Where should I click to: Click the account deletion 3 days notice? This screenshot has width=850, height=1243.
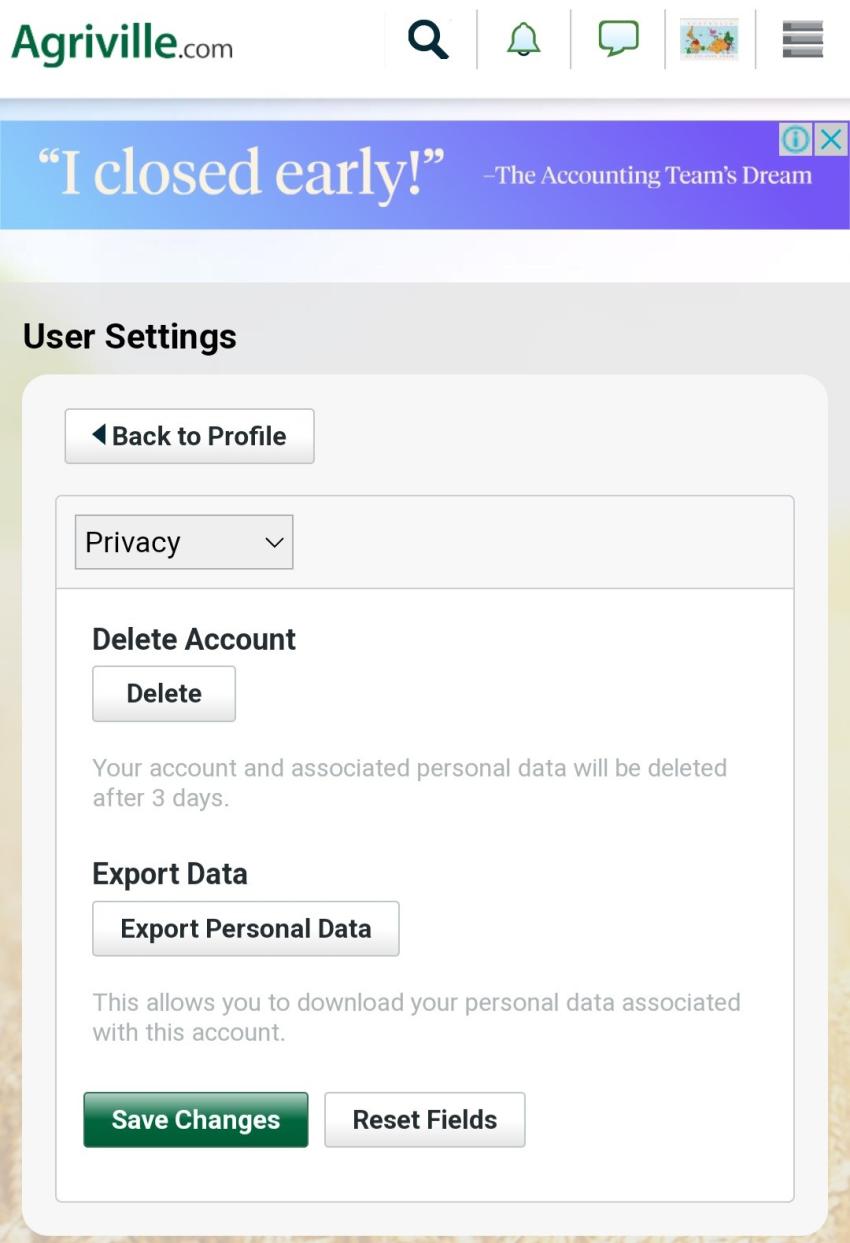point(409,783)
